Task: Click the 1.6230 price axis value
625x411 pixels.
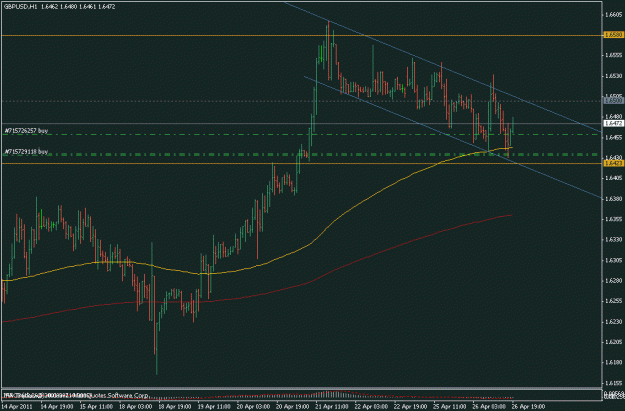Action: (x=613, y=321)
